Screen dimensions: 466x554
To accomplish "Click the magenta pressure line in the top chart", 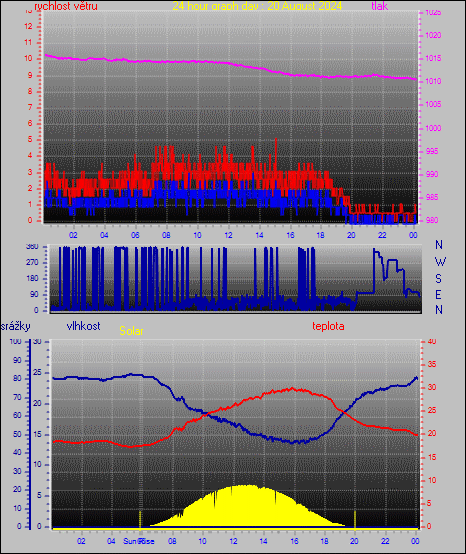I will tap(231, 64).
